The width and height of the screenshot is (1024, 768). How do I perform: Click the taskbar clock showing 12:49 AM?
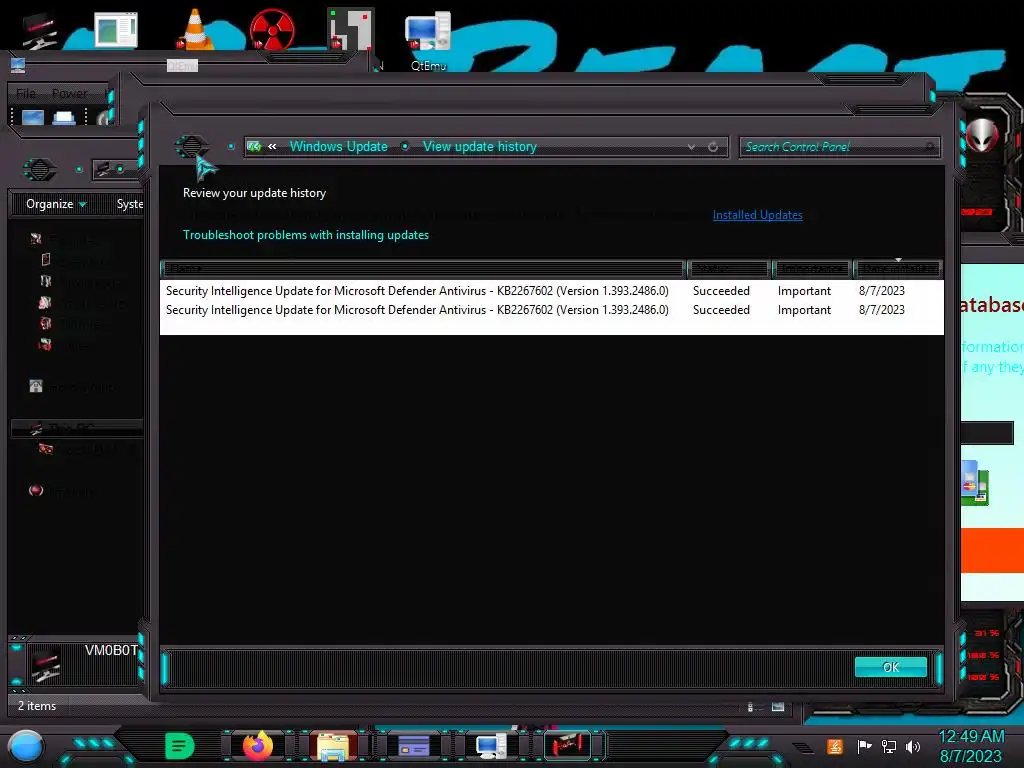(971, 737)
